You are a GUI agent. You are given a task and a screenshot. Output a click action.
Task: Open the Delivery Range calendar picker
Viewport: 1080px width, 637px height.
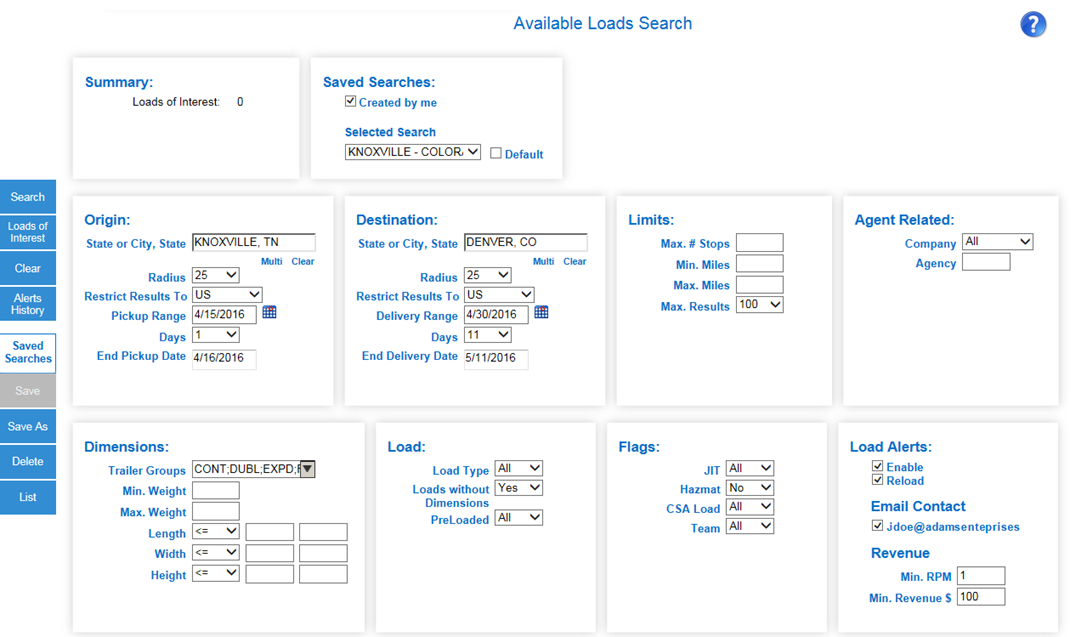click(x=540, y=311)
